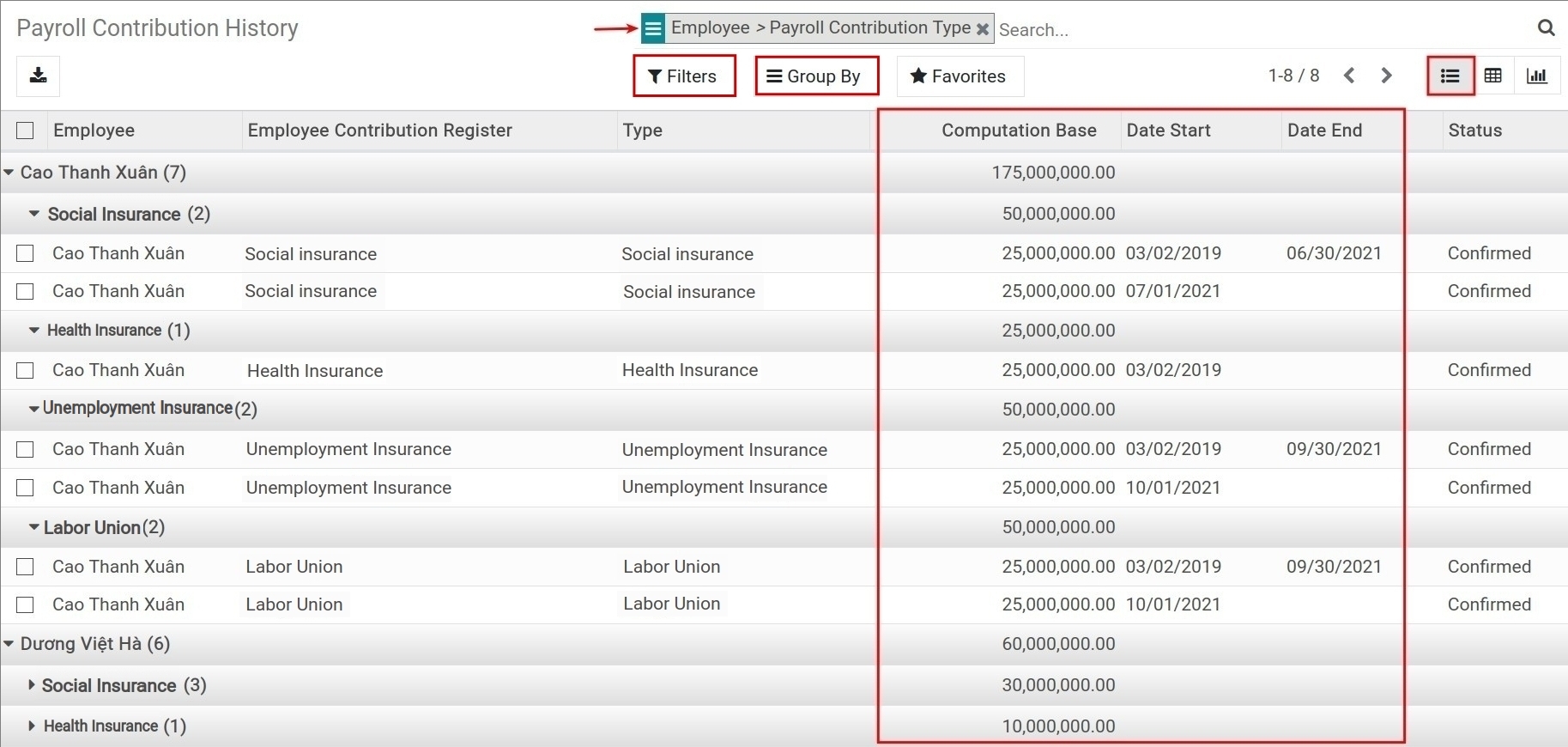Viewport: 1568px width, 747px height.
Task: Click the 175,000,000.00 group total
Action: (1053, 173)
